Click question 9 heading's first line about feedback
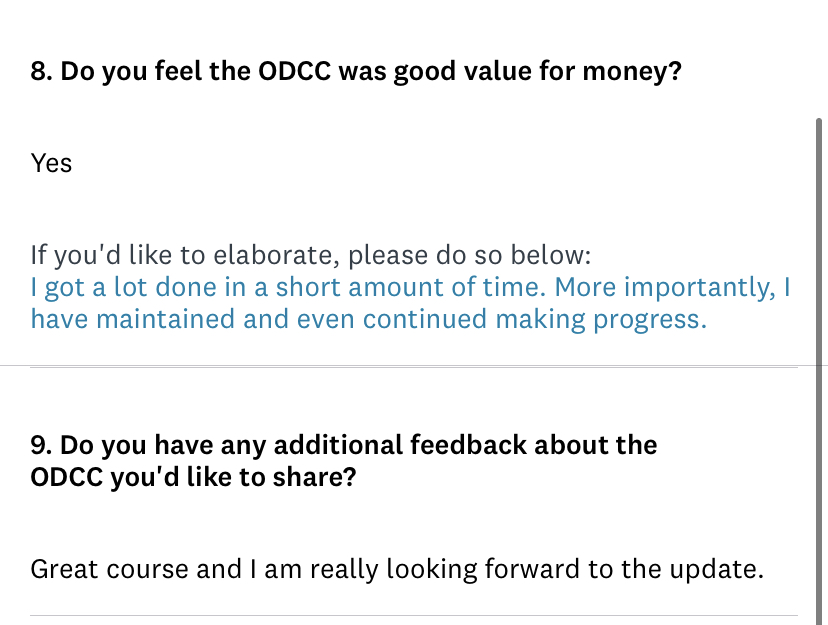Image resolution: width=828 pixels, height=625 pixels. [344, 444]
